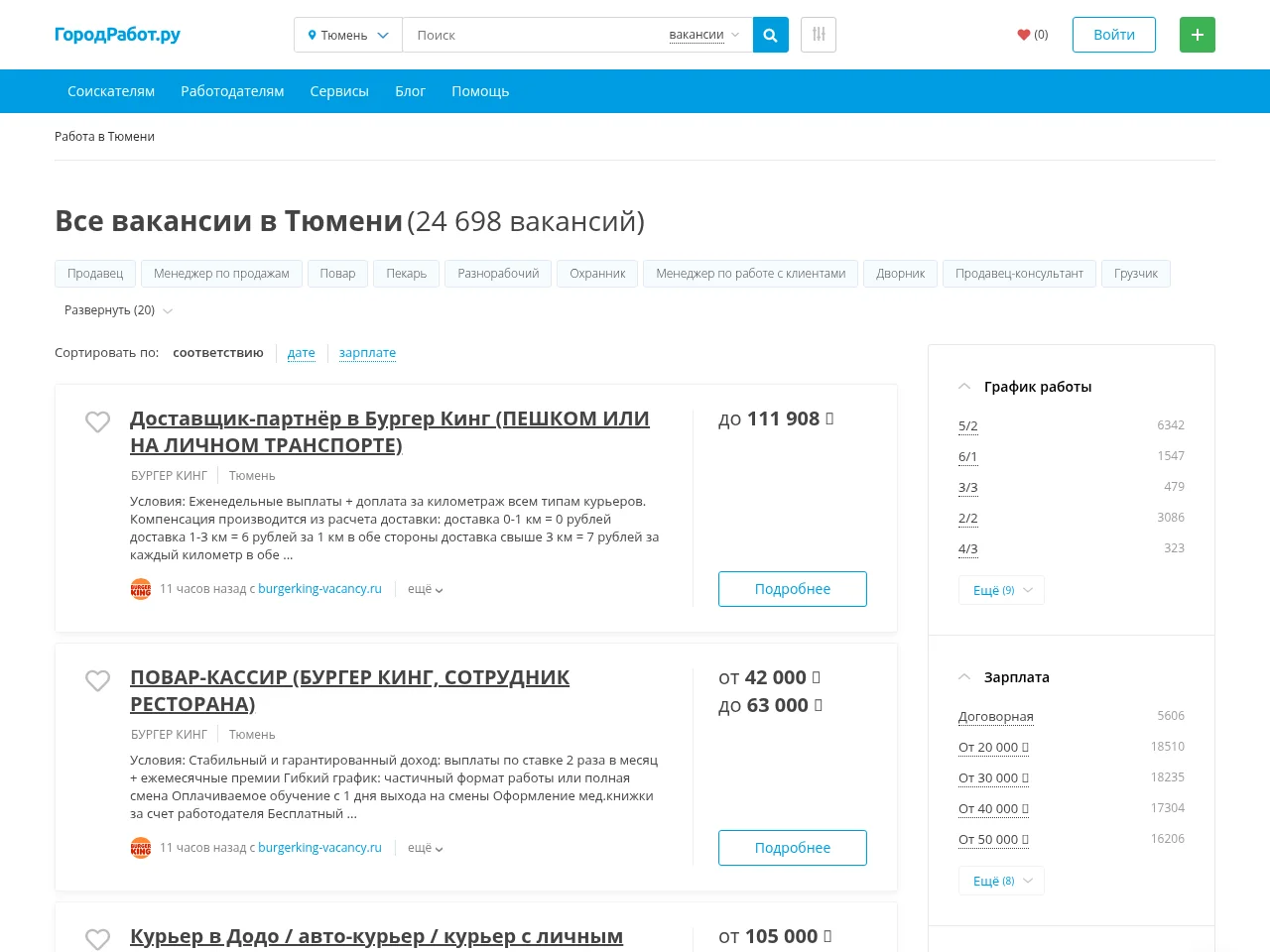Select the Менеджер по работе с клиентами tag
The height and width of the screenshot is (952, 1270).
(x=751, y=274)
